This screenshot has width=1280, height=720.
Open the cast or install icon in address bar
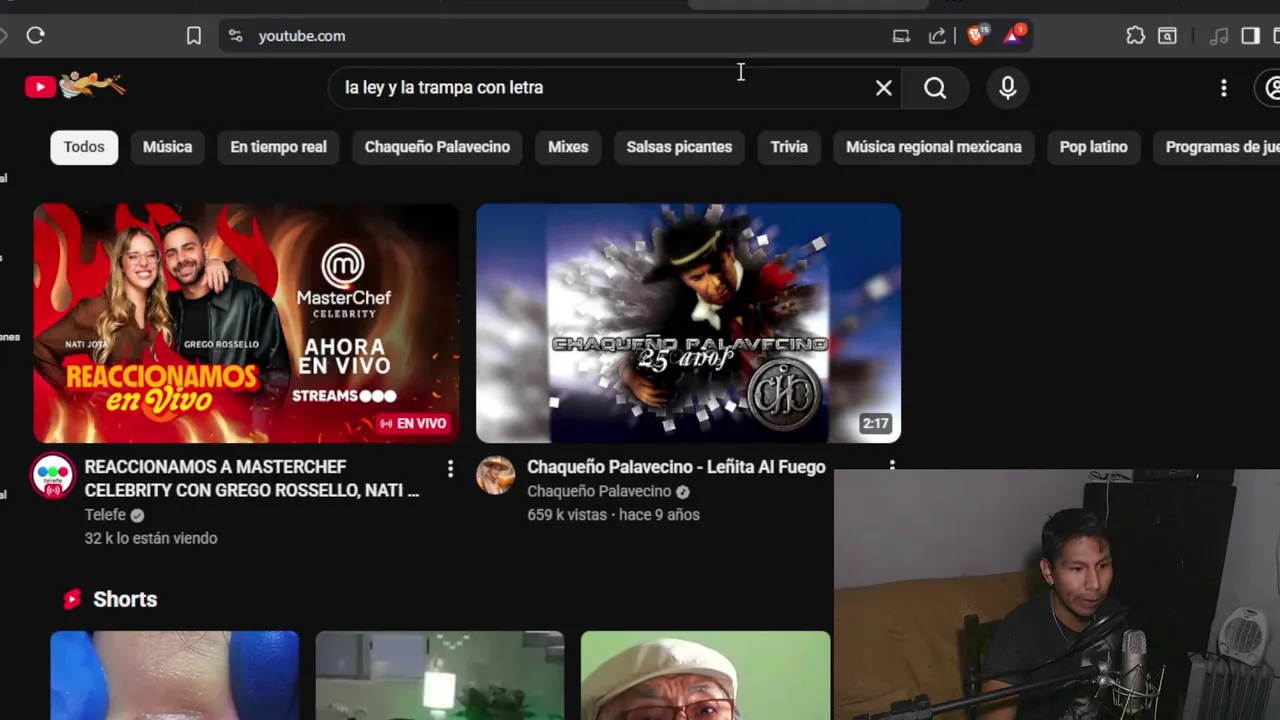tap(901, 36)
